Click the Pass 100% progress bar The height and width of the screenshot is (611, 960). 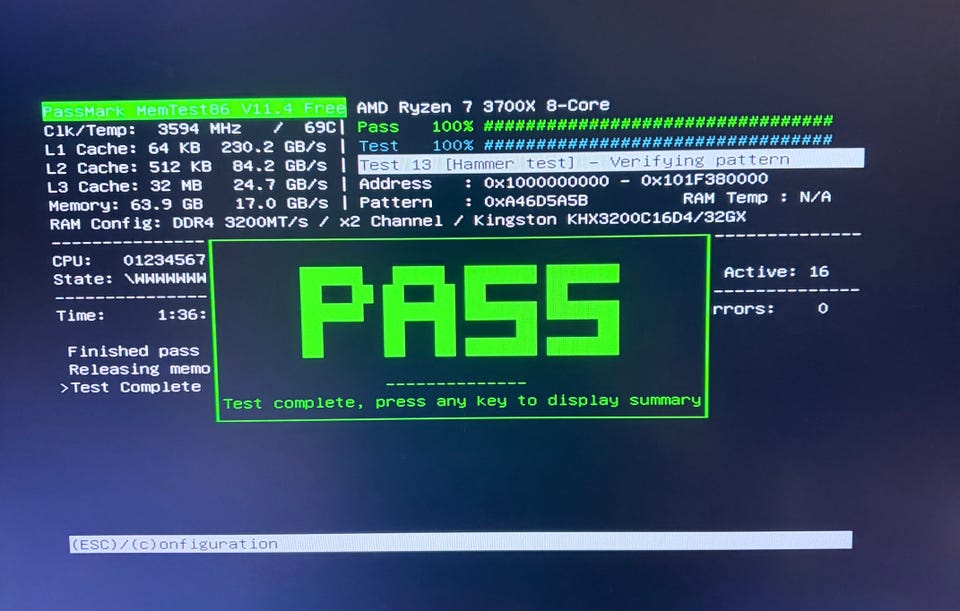[x=594, y=126]
